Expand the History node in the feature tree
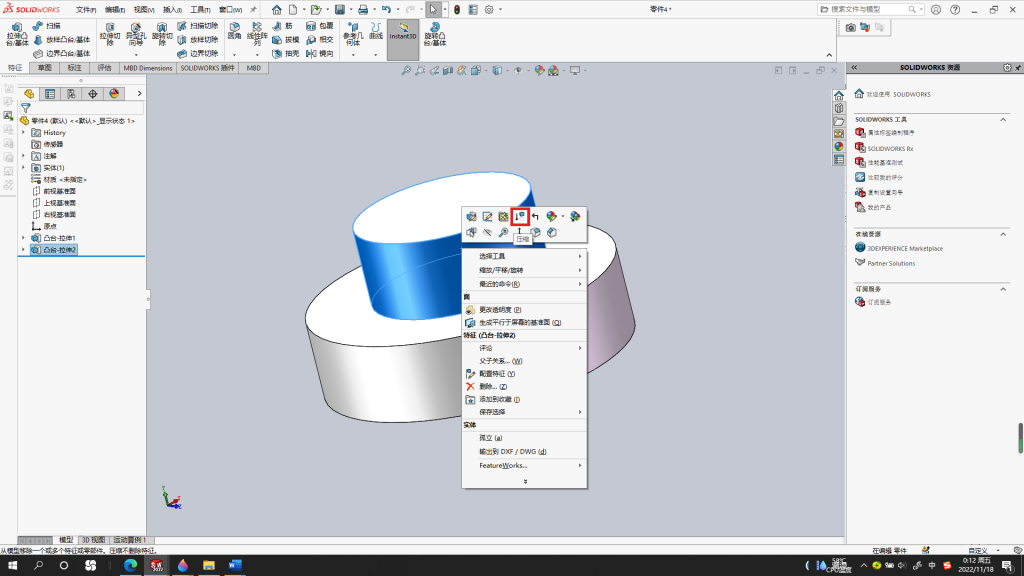Screen dimensions: 1024x576 [x=24, y=133]
